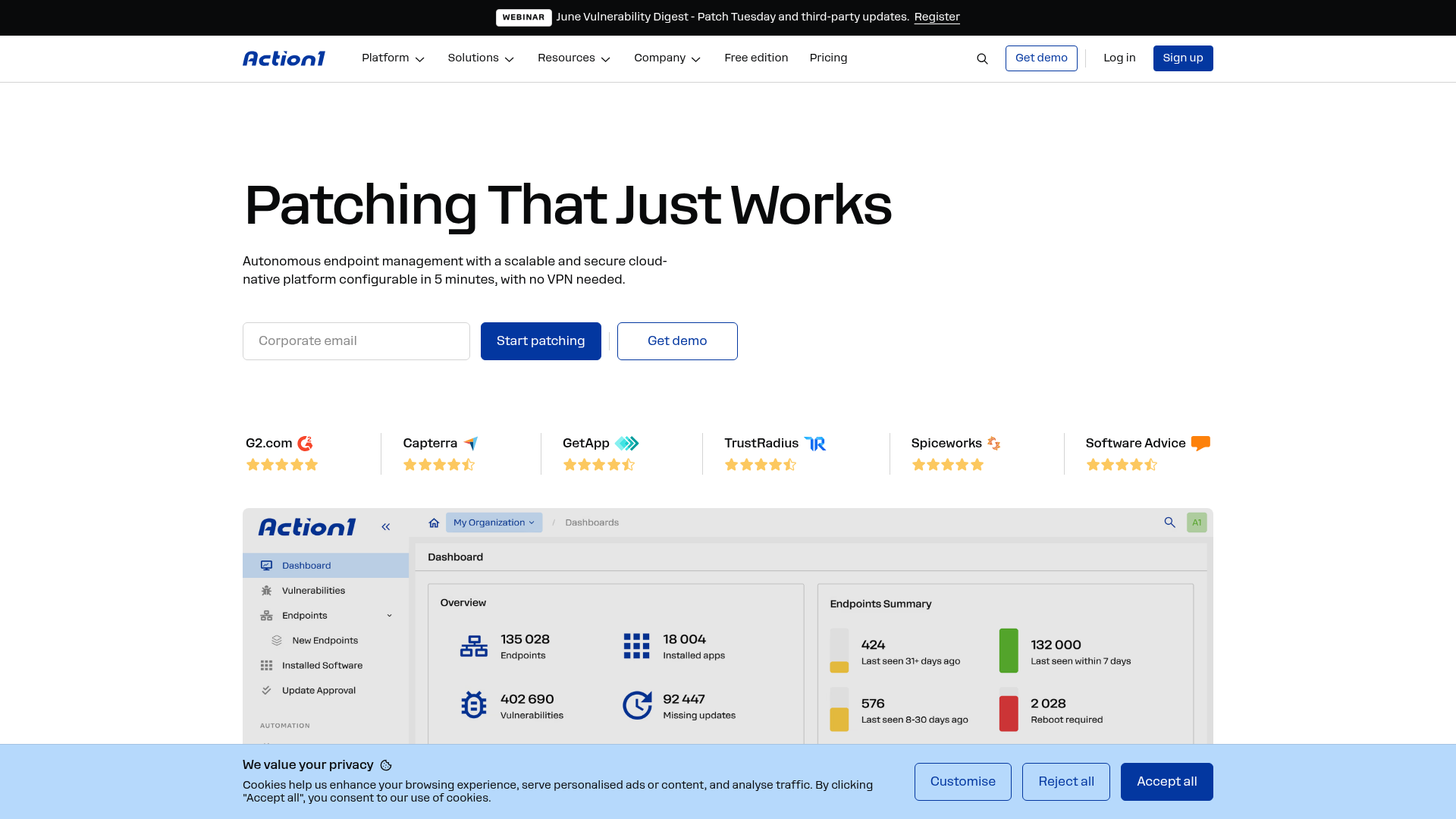The height and width of the screenshot is (819, 1456).
Task: Click the WEBINAR badge in top banner
Action: click(523, 17)
